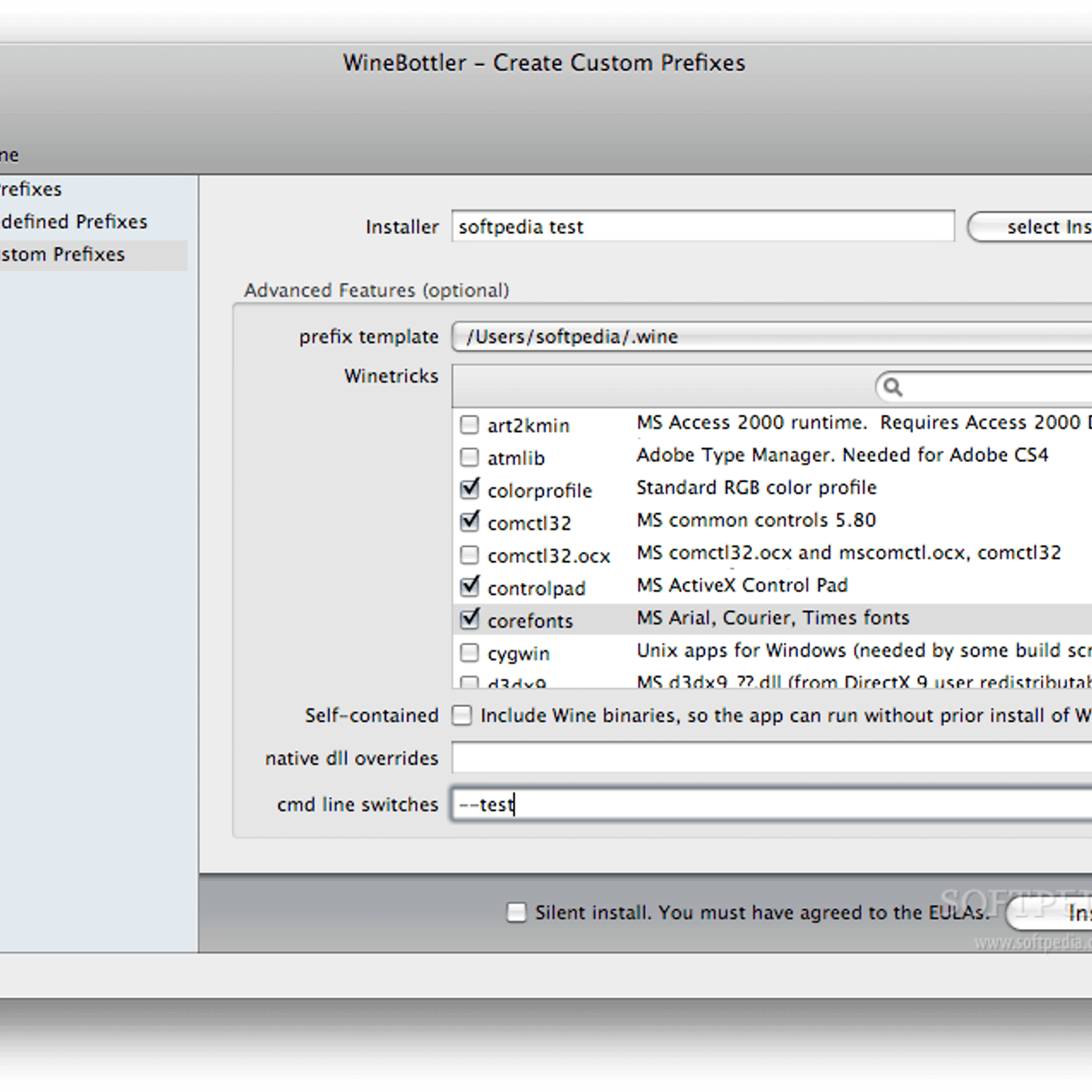Check the comctl32.ocx checkbox
The height and width of the screenshot is (1092, 1092).
[470, 554]
